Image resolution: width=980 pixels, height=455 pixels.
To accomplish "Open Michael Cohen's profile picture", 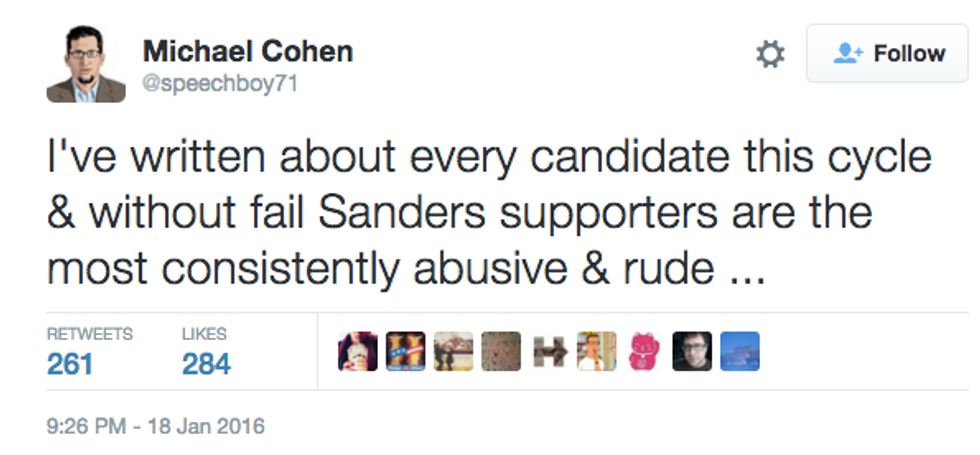I will 85,63.
